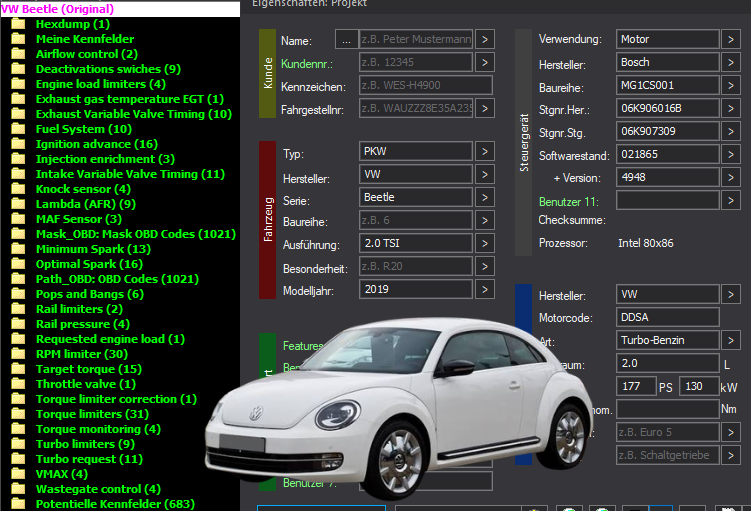Click Potentielle Kennfelder (683) folder icon
The image size is (751, 511).
[18, 504]
